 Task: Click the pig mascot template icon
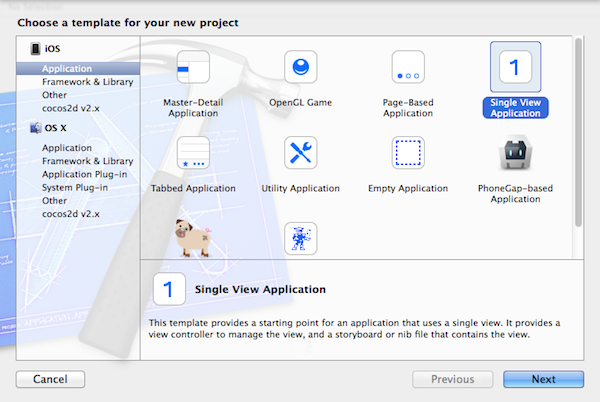tap(192, 236)
